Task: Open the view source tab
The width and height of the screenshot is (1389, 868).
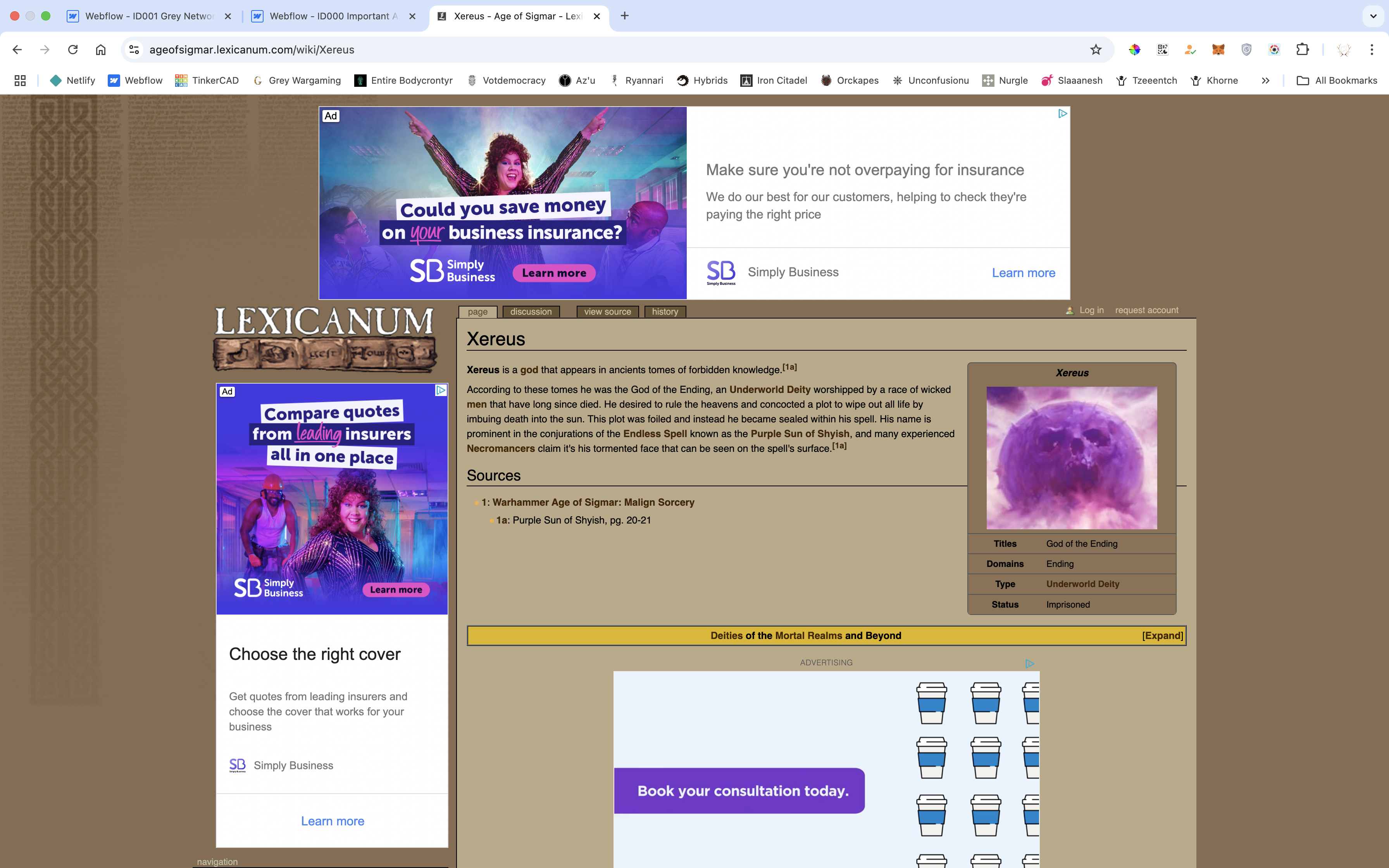Action: pos(607,312)
